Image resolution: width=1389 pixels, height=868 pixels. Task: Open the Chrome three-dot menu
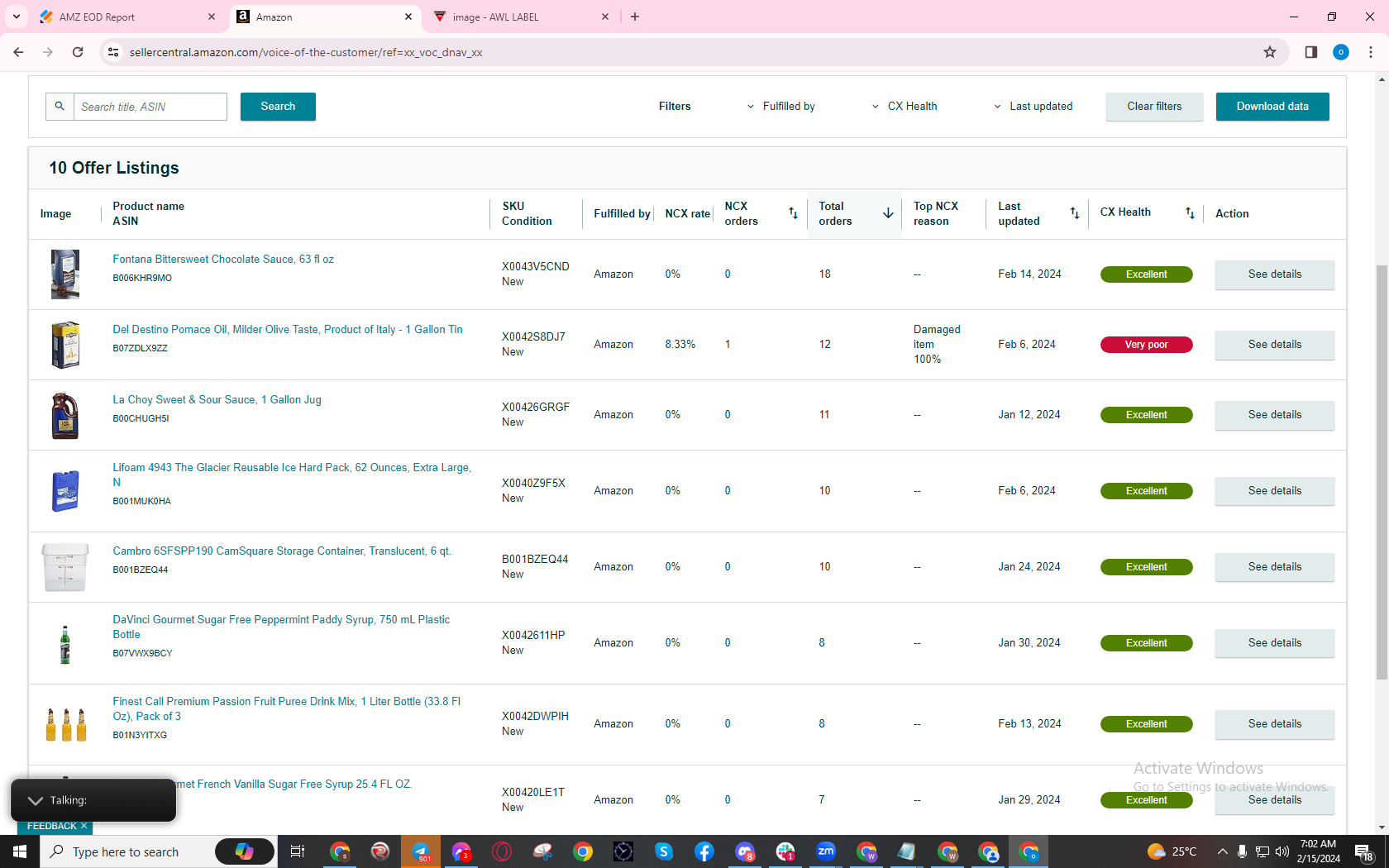coord(1371,52)
